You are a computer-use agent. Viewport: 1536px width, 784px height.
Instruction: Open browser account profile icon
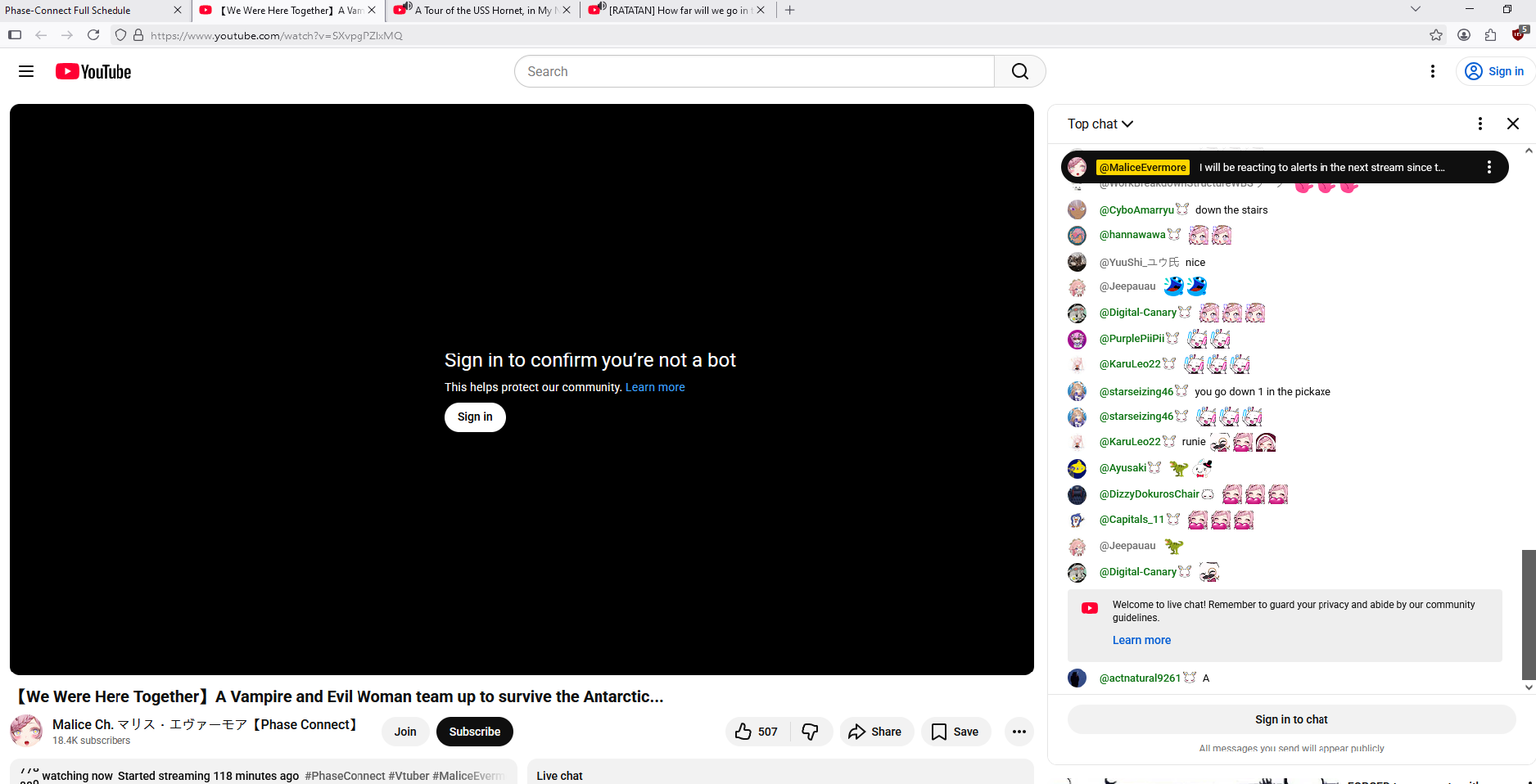(x=1464, y=35)
